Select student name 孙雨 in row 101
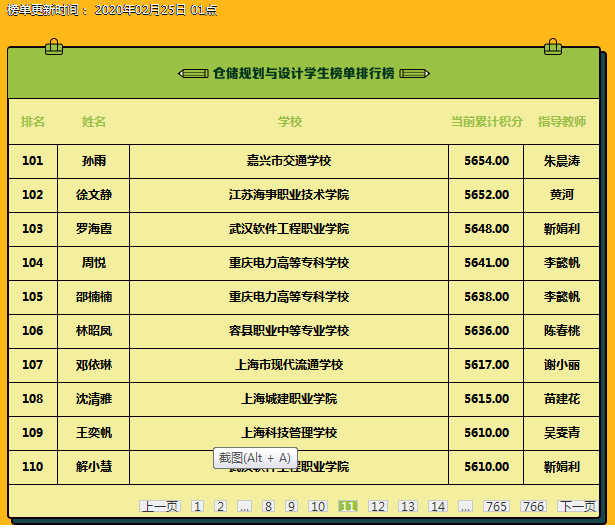The image size is (615, 529). pyautogui.click(x=94, y=160)
